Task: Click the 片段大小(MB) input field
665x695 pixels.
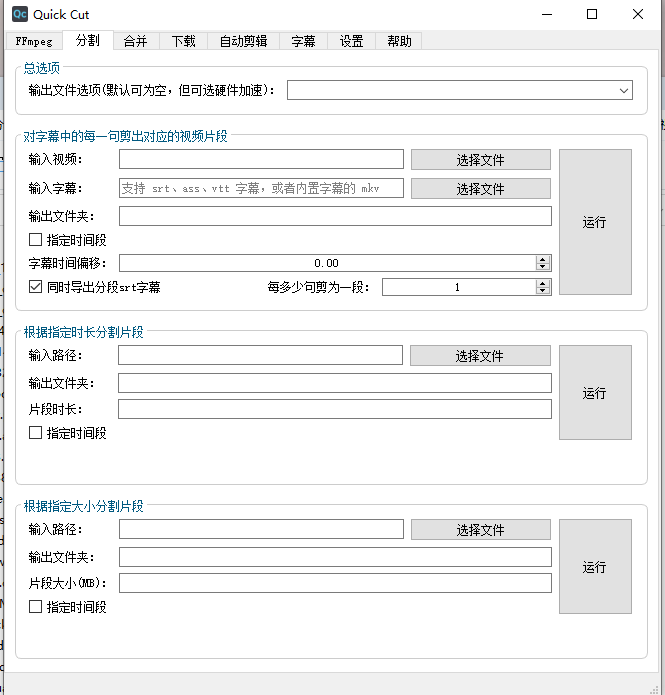Action: [x=335, y=583]
